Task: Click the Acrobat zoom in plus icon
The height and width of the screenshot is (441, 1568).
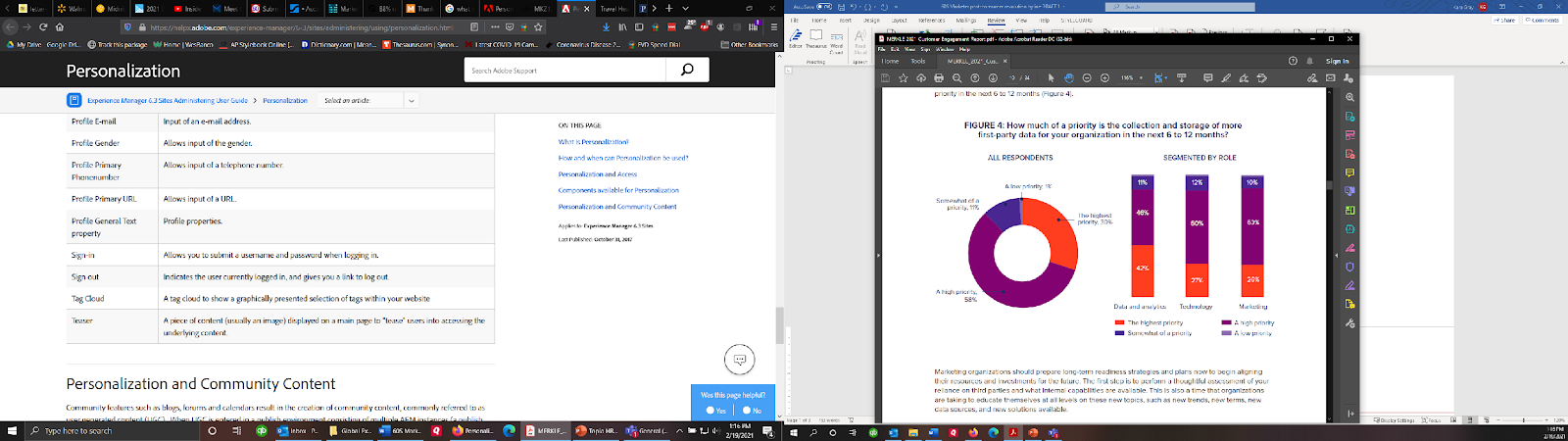Action: (1104, 77)
